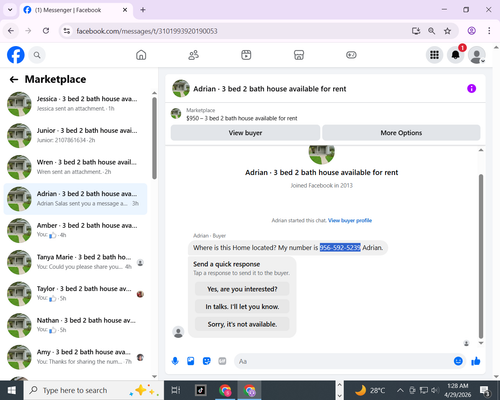This screenshot has height=400, width=500.
Task: Attach a photo with the image icon
Action: 191,361
